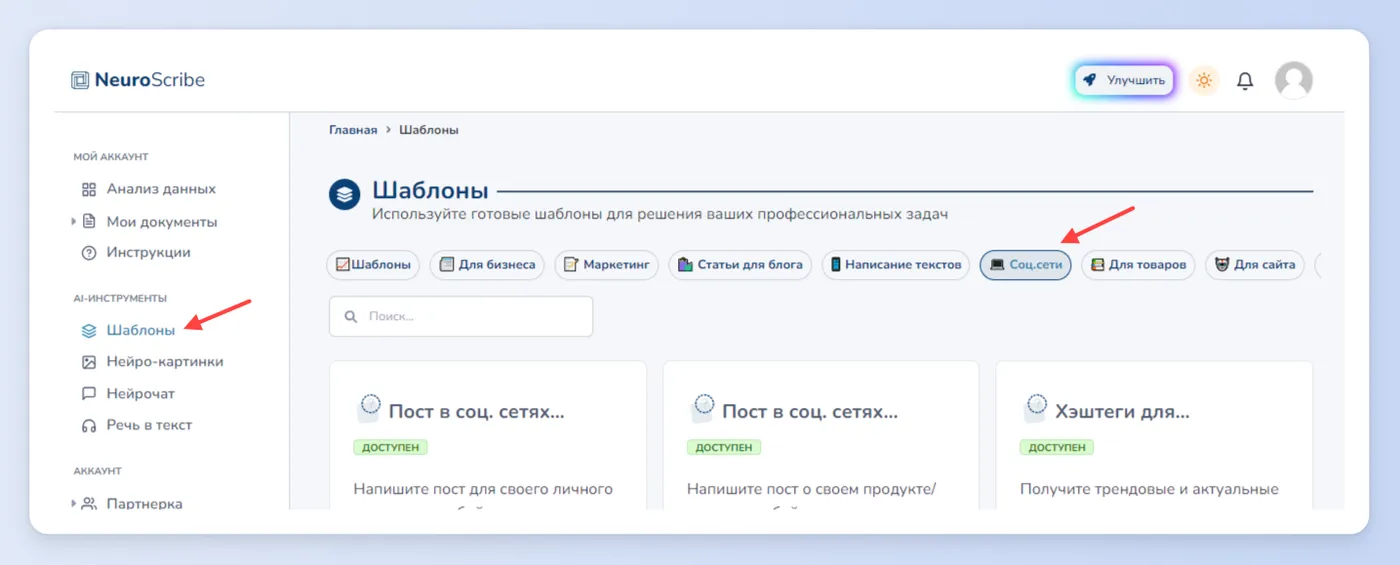
Task: Click the Речь в текст headphones icon
Action: point(88,425)
